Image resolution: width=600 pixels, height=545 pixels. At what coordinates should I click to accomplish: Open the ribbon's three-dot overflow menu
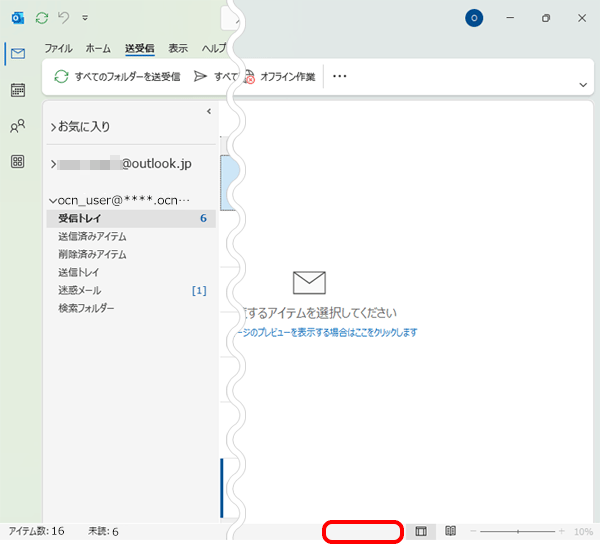click(x=339, y=76)
